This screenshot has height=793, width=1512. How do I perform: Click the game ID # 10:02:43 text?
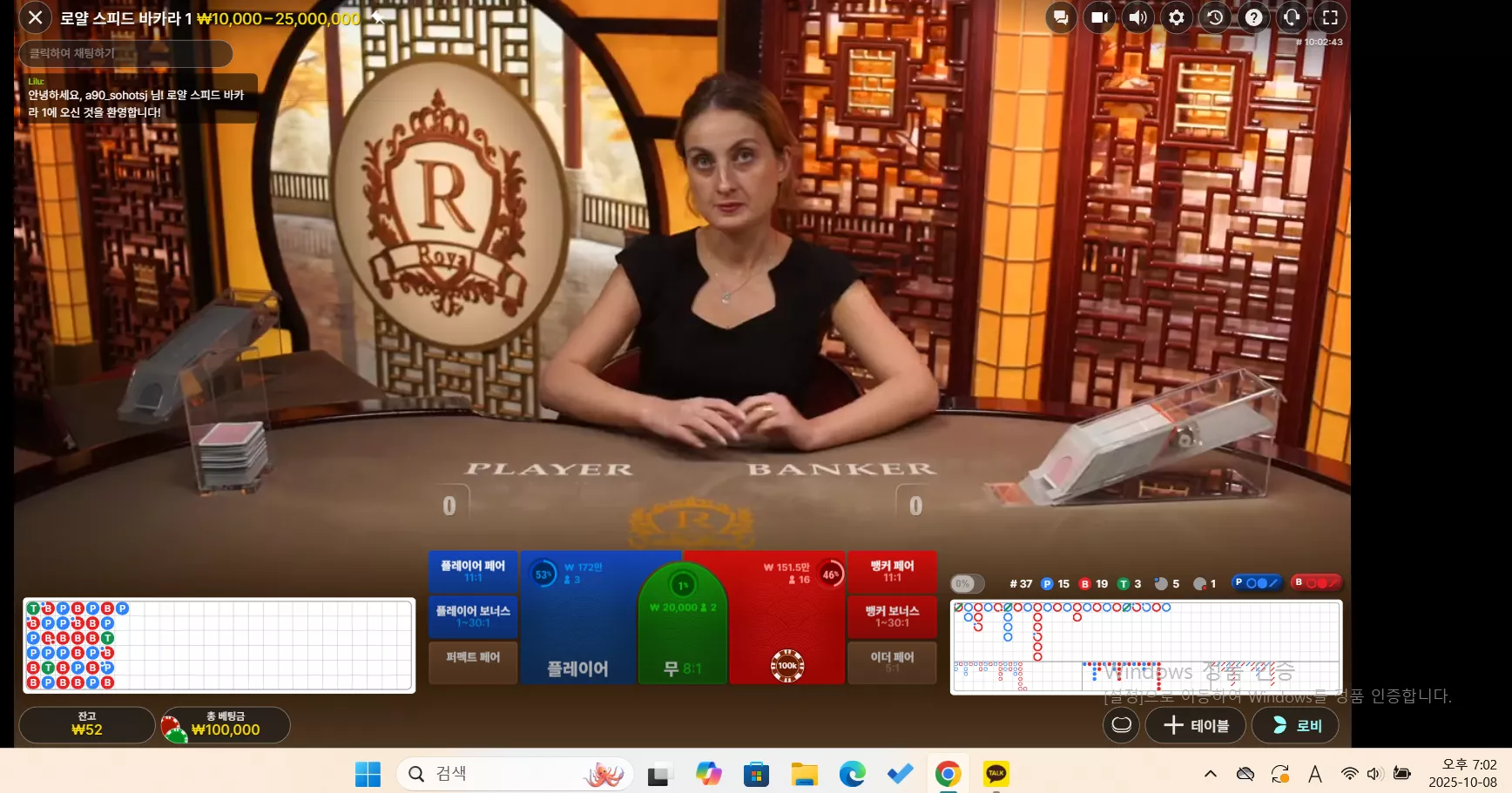(1319, 42)
